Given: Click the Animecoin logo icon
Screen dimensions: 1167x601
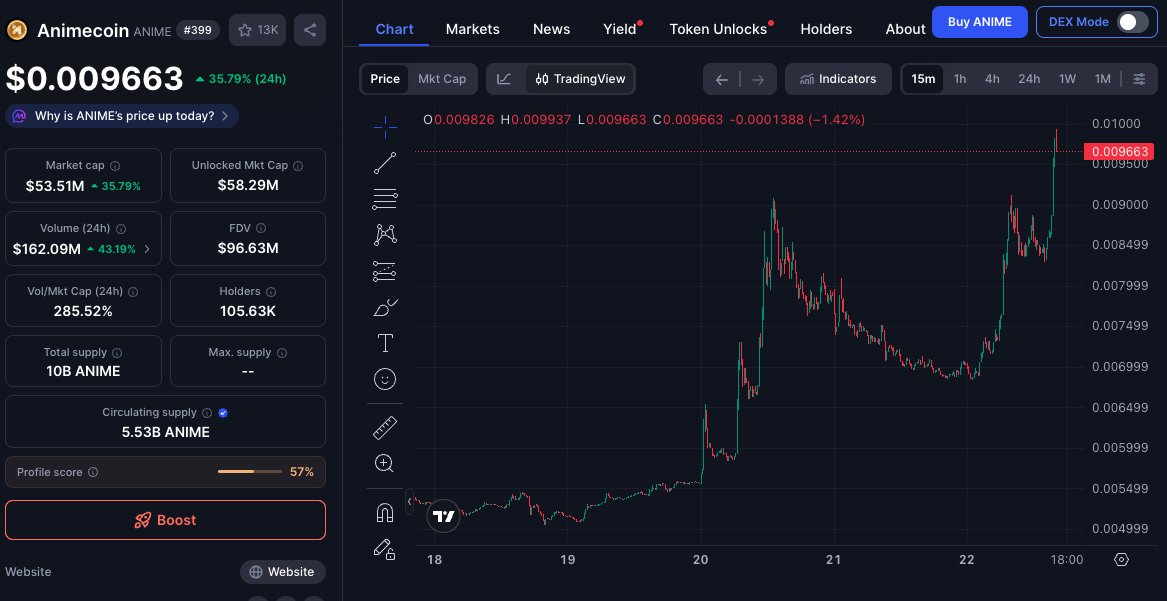Looking at the screenshot, I should [x=17, y=30].
